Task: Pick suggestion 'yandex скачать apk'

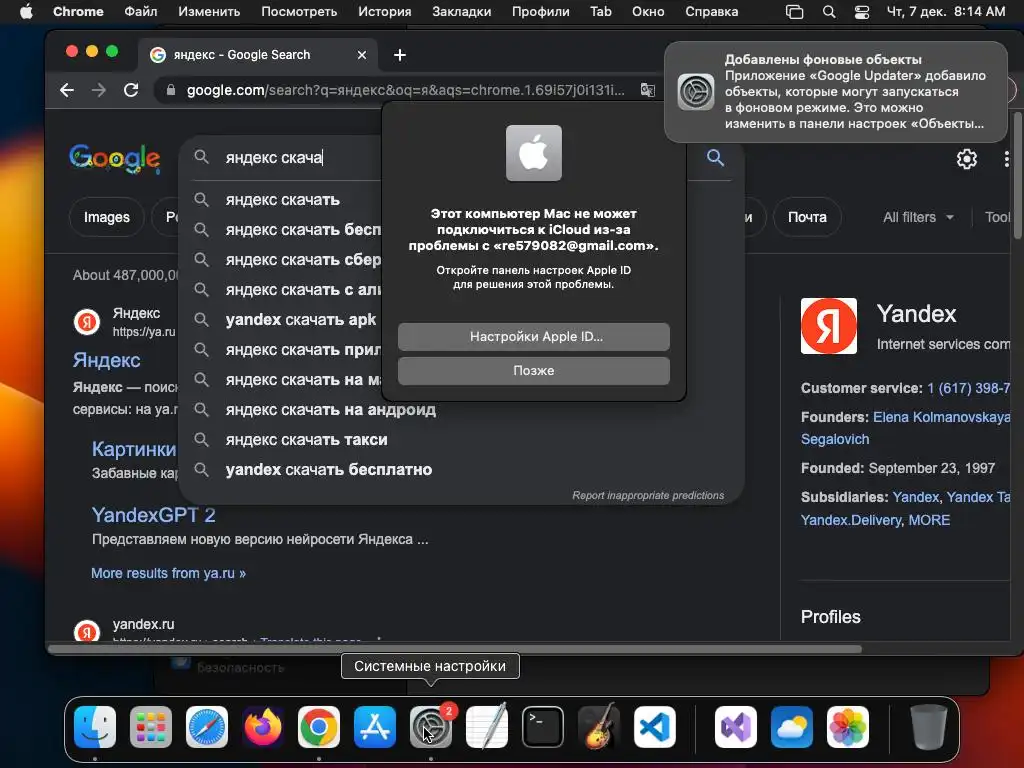Action: click(x=300, y=319)
